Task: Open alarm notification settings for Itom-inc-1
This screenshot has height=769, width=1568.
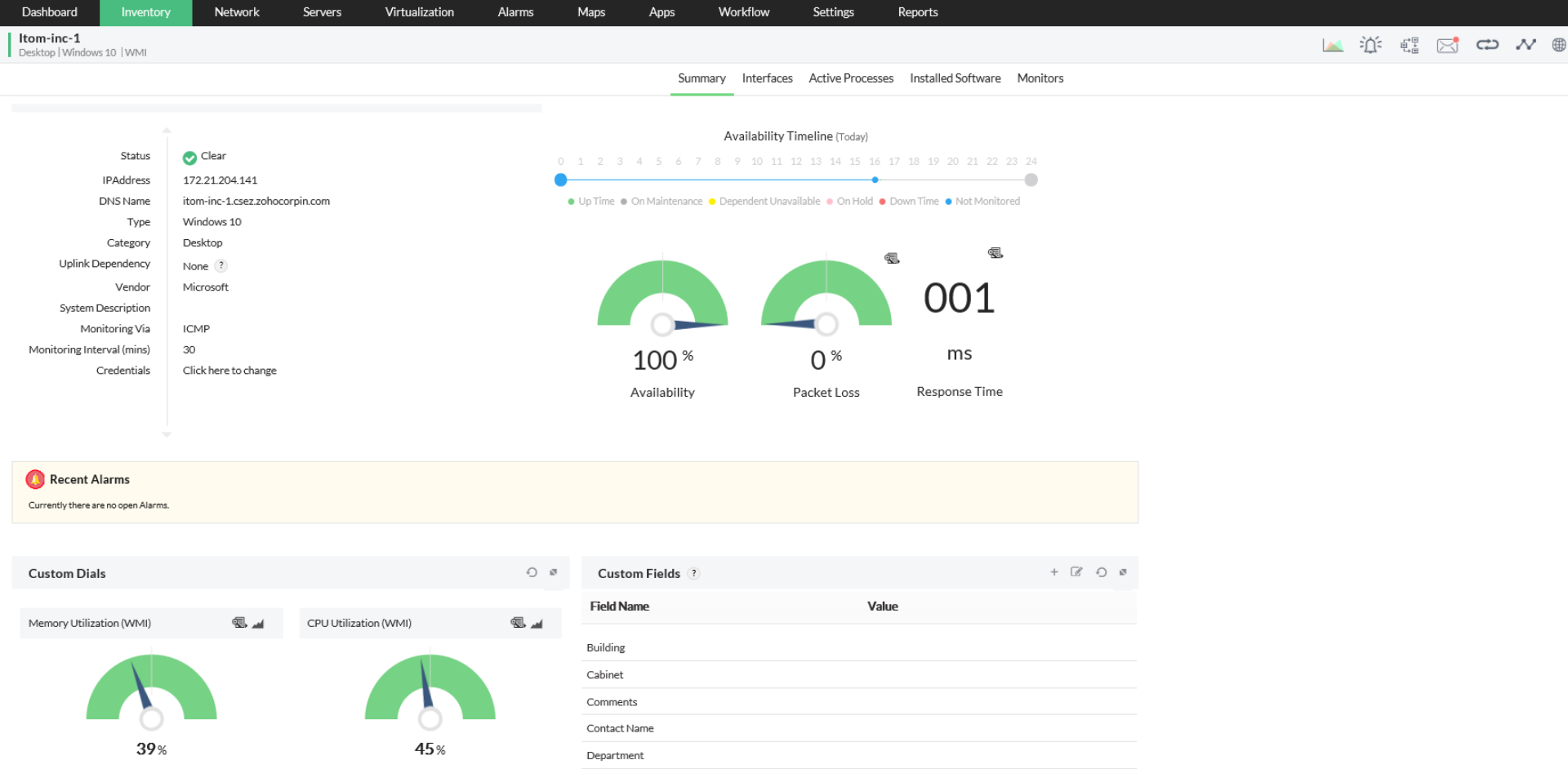Action: click(1370, 44)
